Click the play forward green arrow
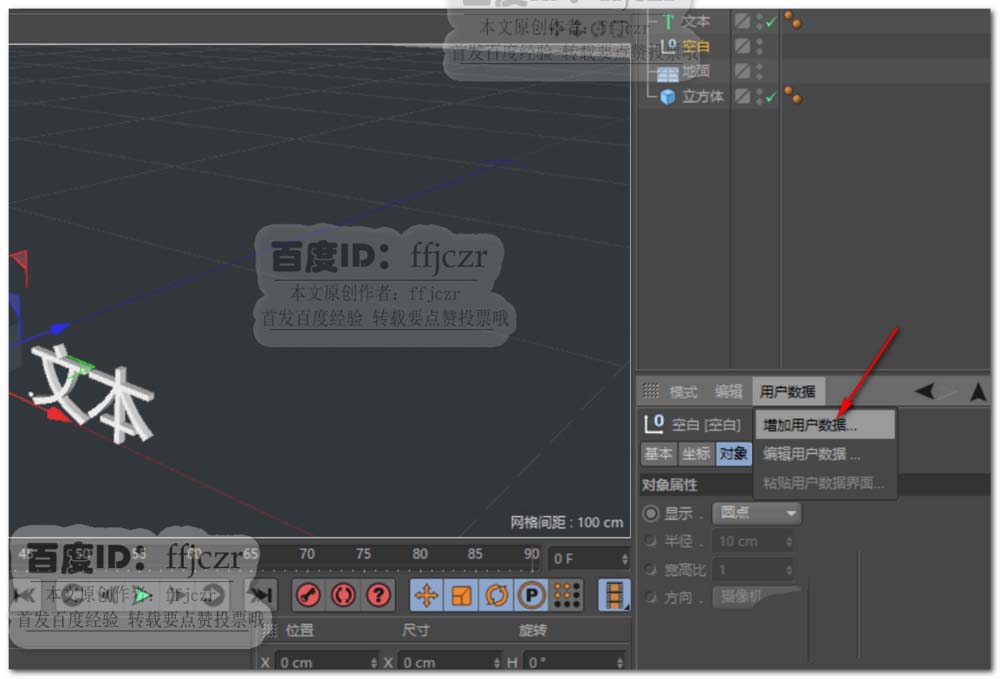 pos(142,595)
